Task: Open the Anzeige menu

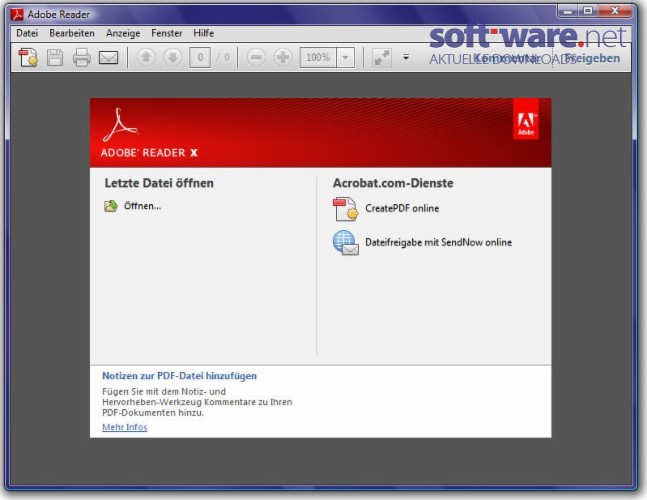Action: (123, 33)
